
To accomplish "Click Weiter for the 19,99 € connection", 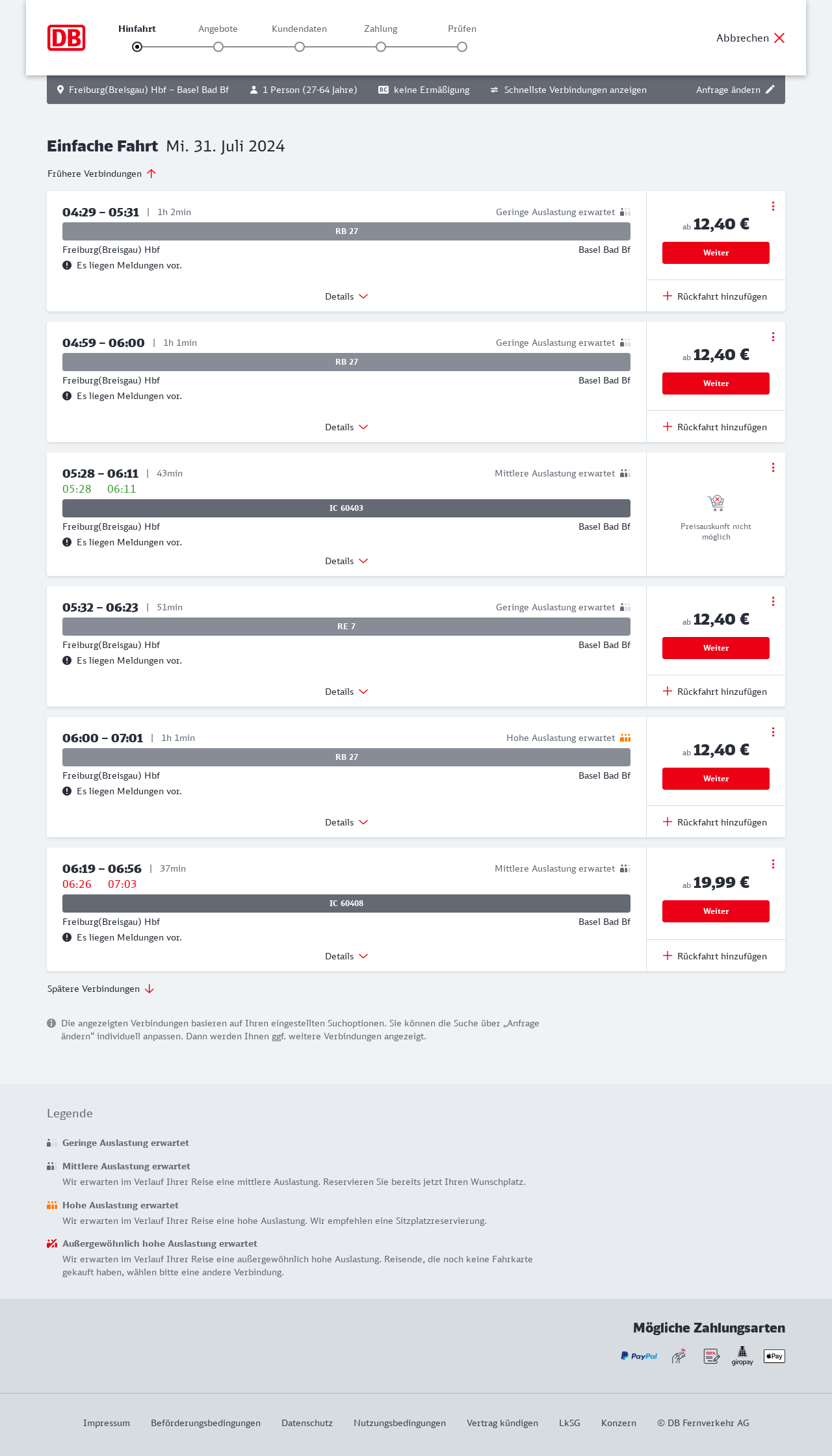I will [x=716, y=911].
